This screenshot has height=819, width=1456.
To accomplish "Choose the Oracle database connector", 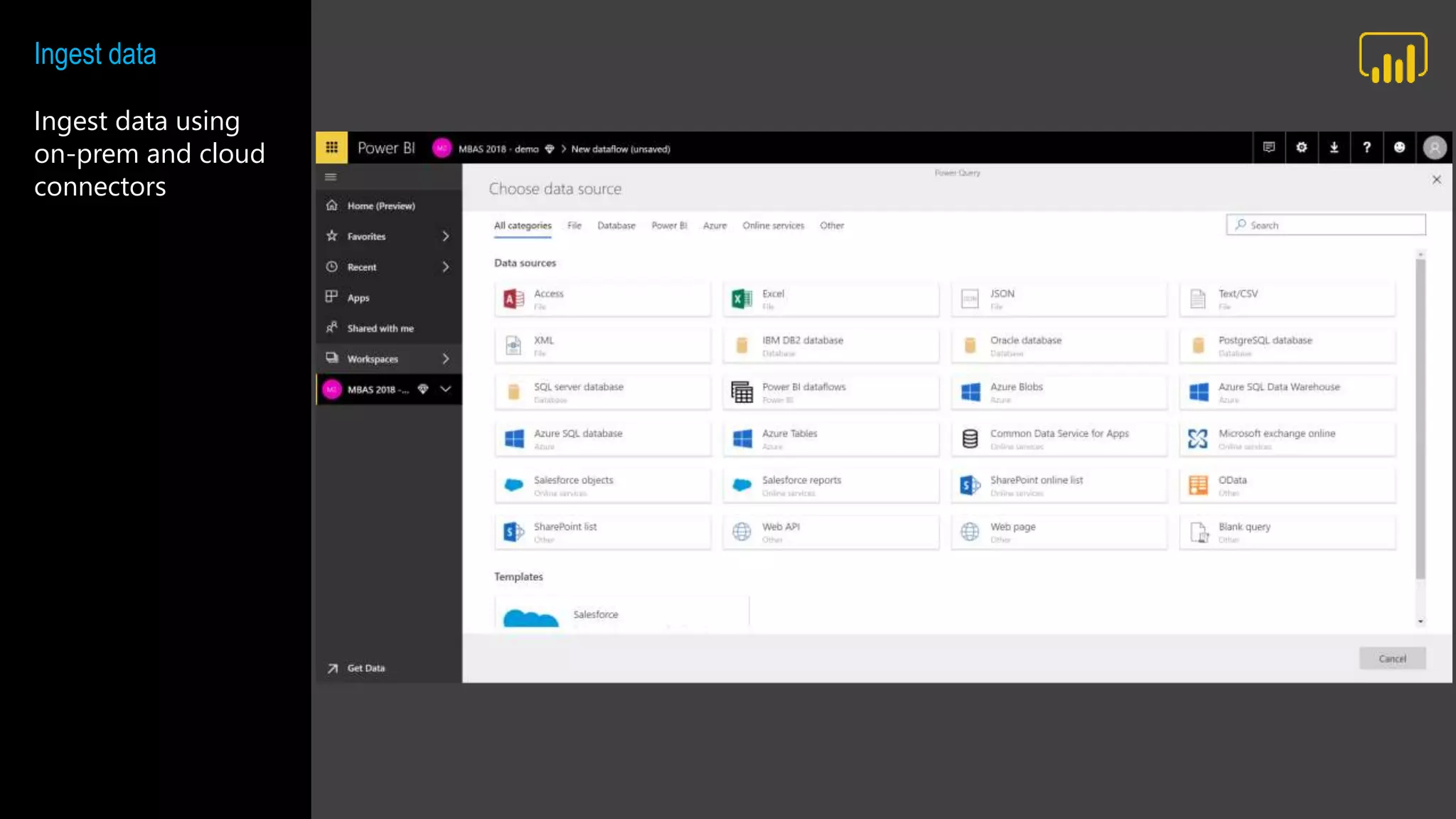I will click(1059, 346).
